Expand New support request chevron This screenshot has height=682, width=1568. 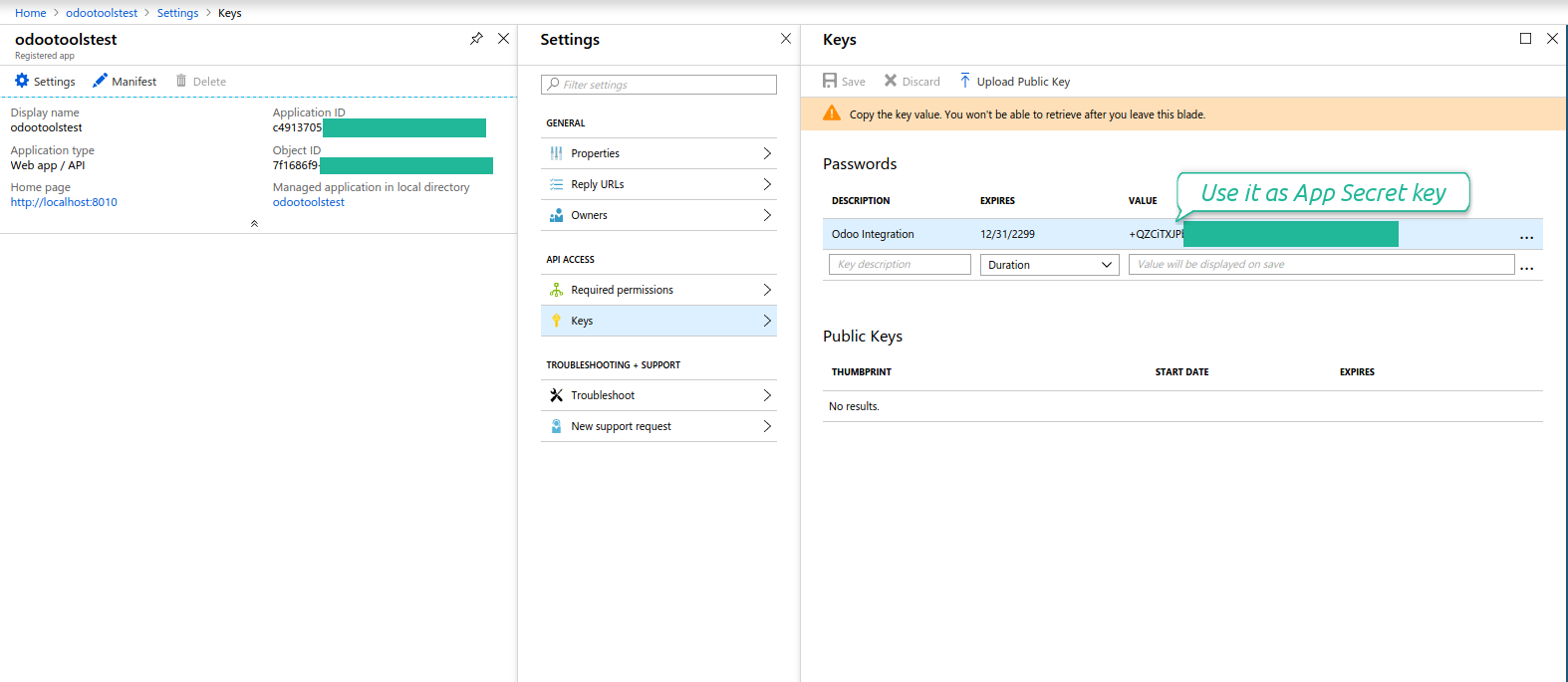pyautogui.click(x=767, y=426)
